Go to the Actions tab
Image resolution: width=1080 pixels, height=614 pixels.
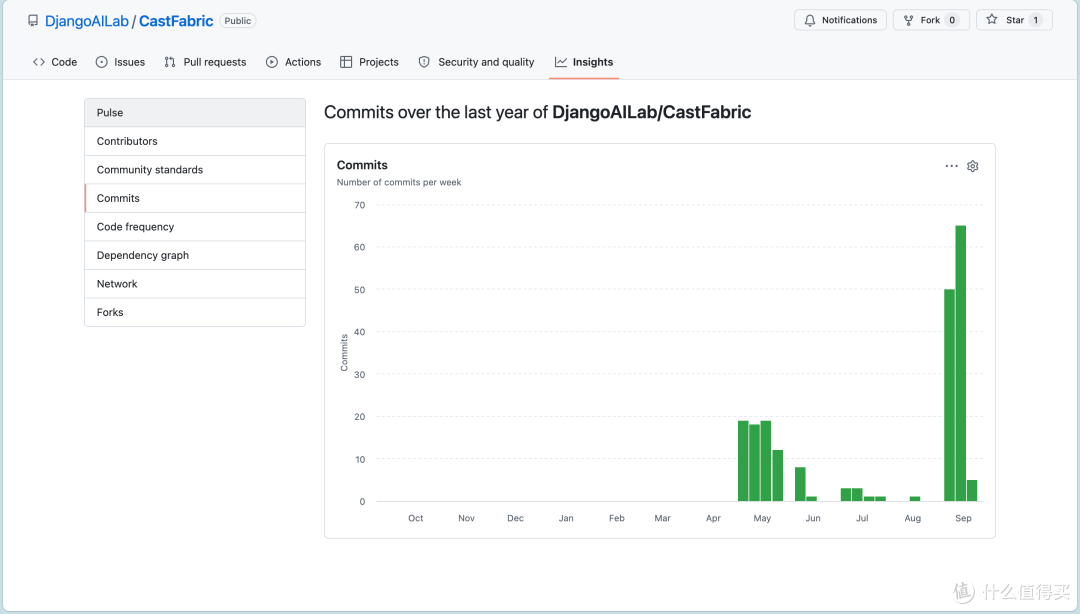click(293, 62)
